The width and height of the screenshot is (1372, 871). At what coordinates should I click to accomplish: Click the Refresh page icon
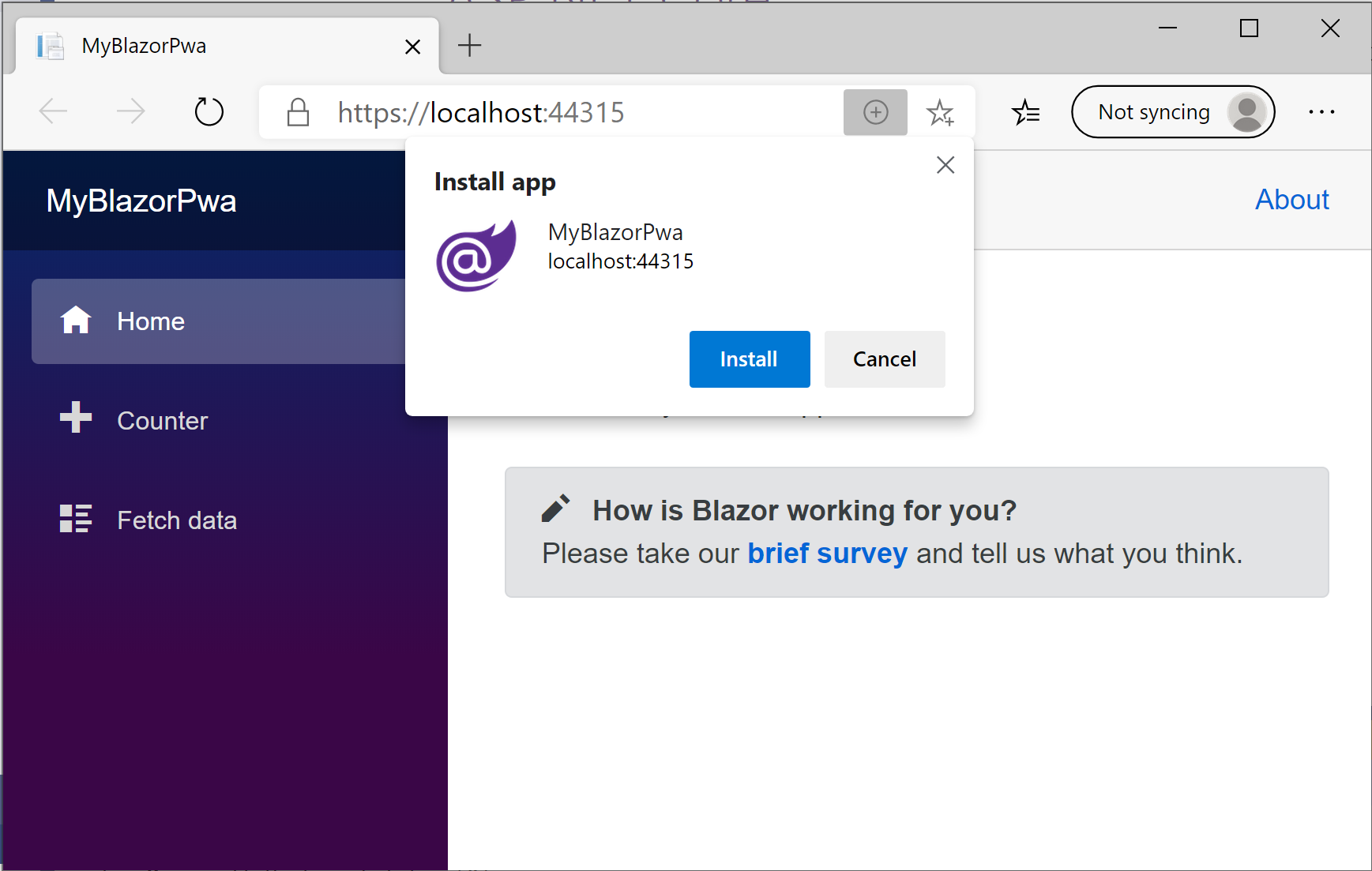[x=209, y=111]
